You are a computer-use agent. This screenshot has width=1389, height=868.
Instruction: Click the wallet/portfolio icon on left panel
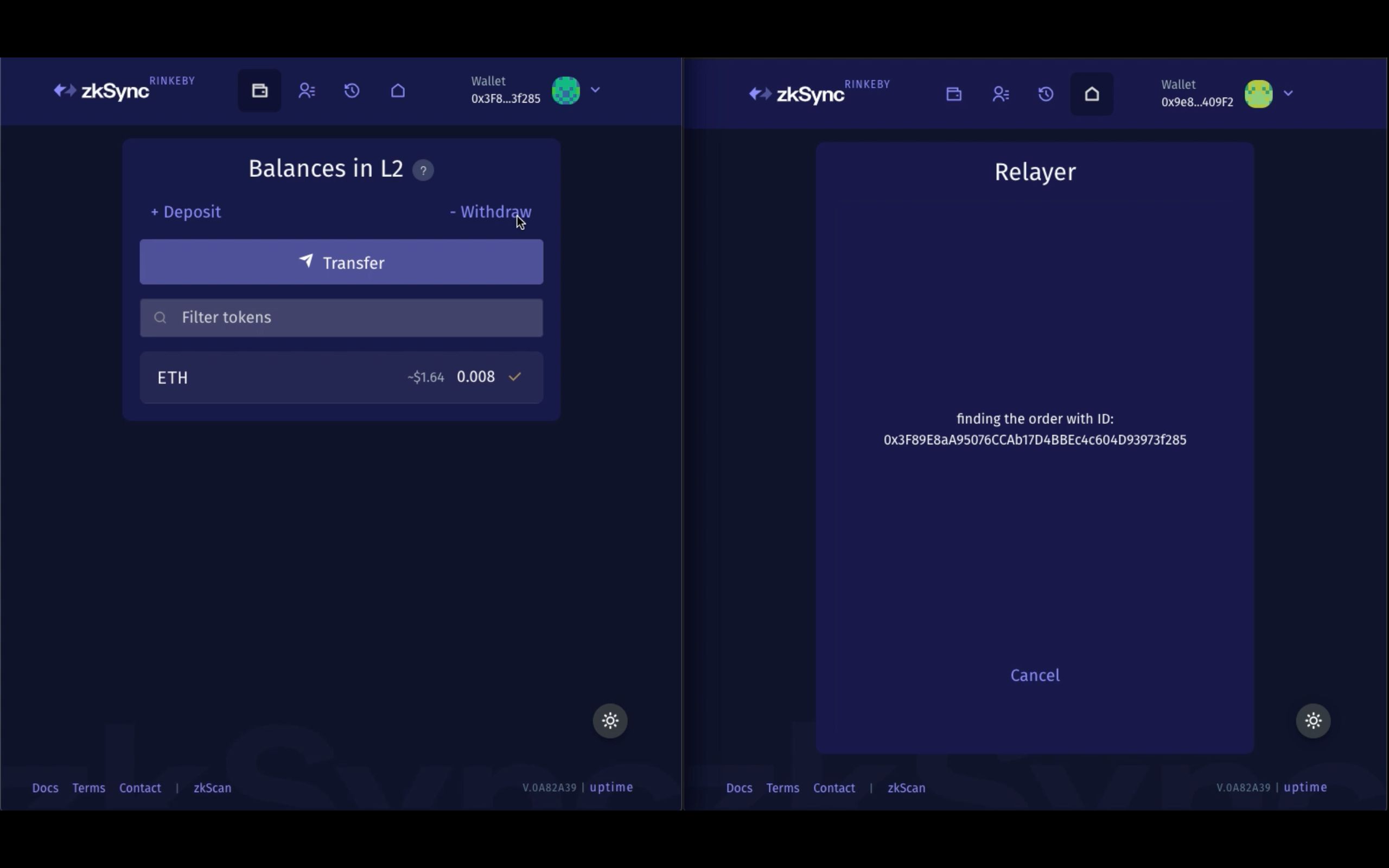[260, 91]
